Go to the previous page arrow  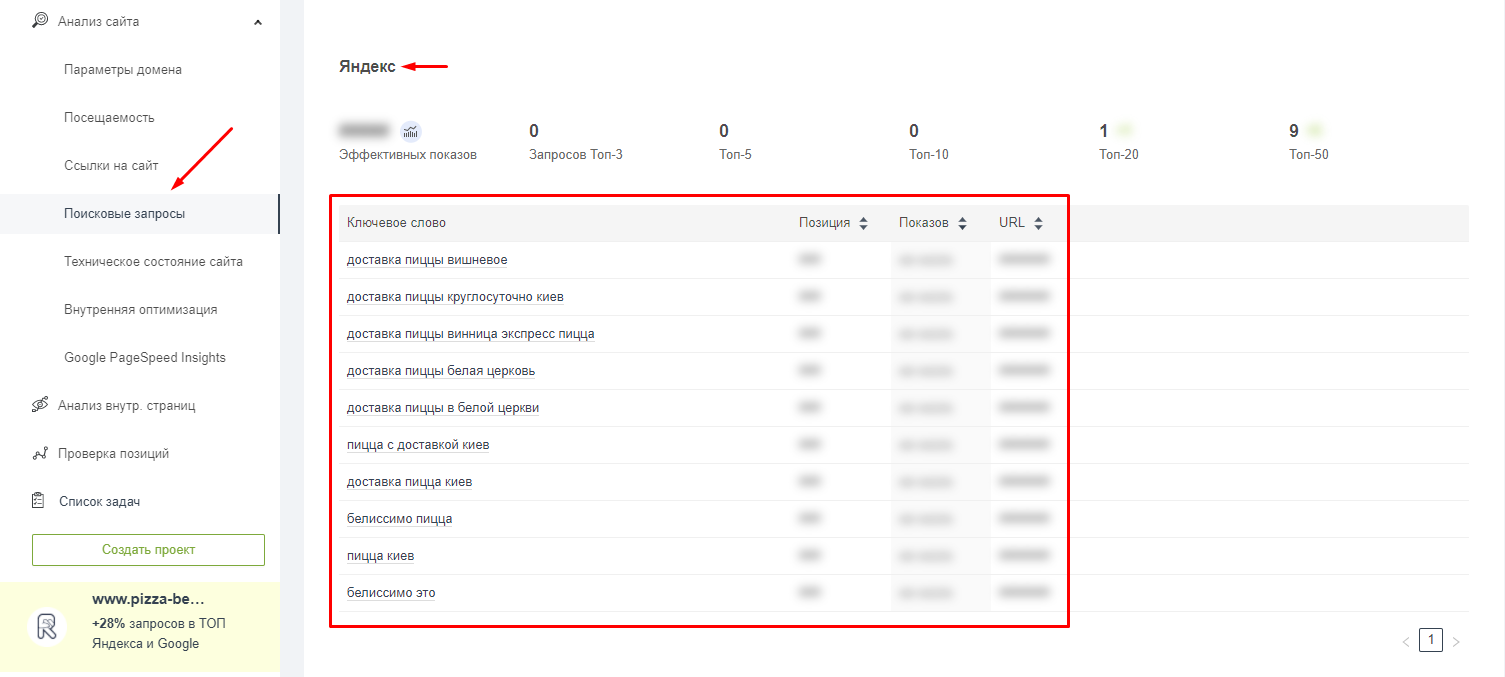point(1406,641)
